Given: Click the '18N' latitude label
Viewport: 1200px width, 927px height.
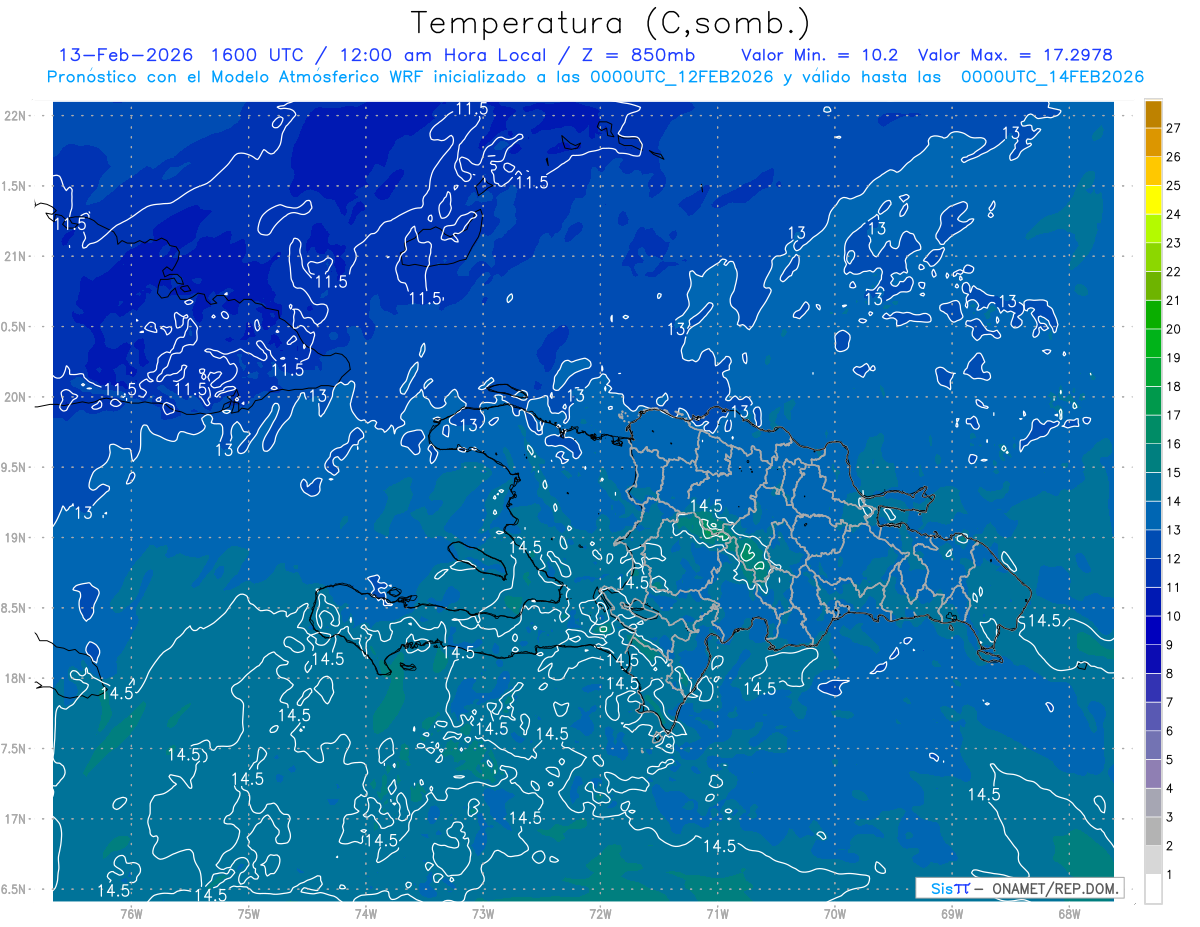Looking at the screenshot, I should [x=17, y=678].
